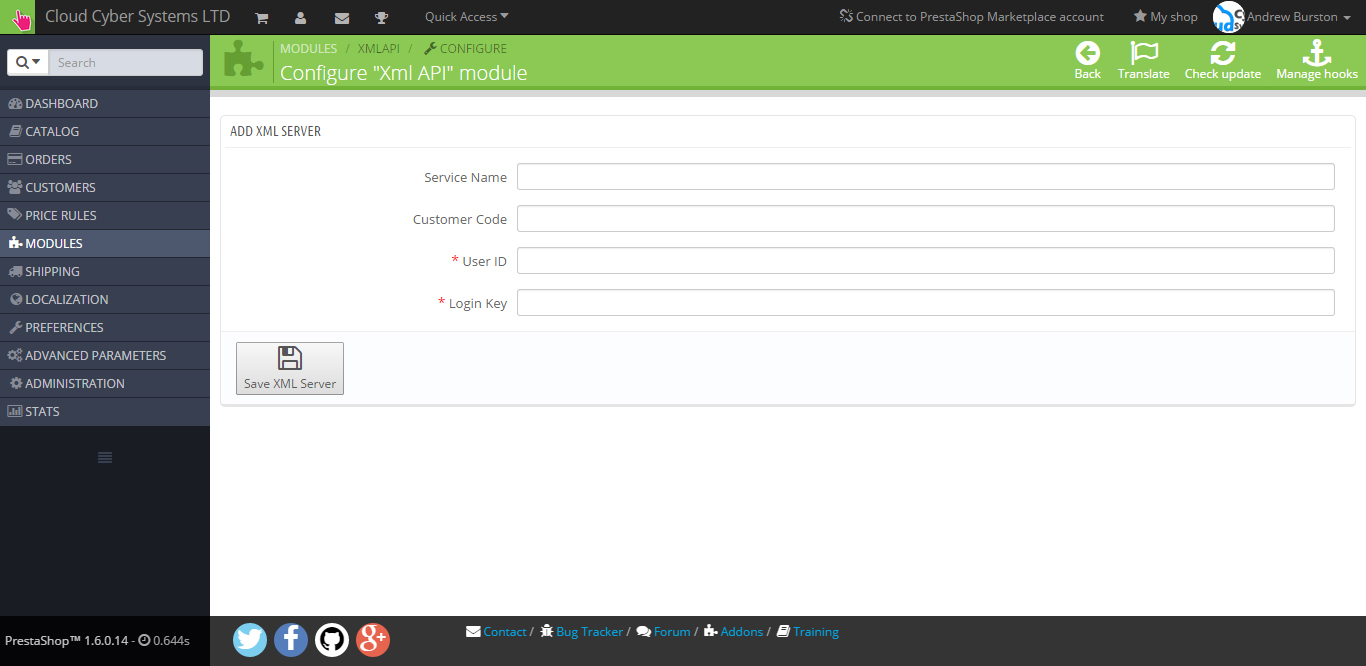
Task: Open the Google Plus icon in footer
Action: [373, 640]
